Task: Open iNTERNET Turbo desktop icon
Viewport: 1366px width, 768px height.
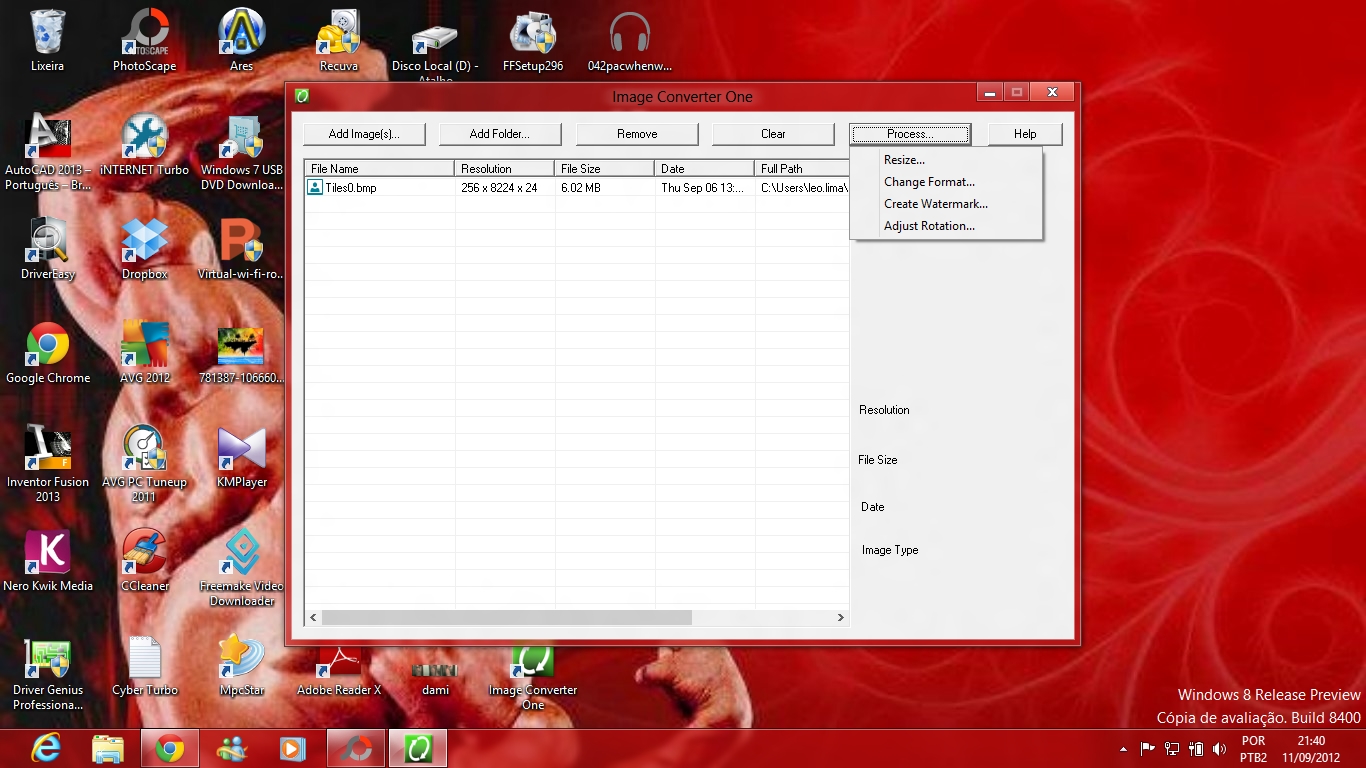Action: (x=144, y=144)
